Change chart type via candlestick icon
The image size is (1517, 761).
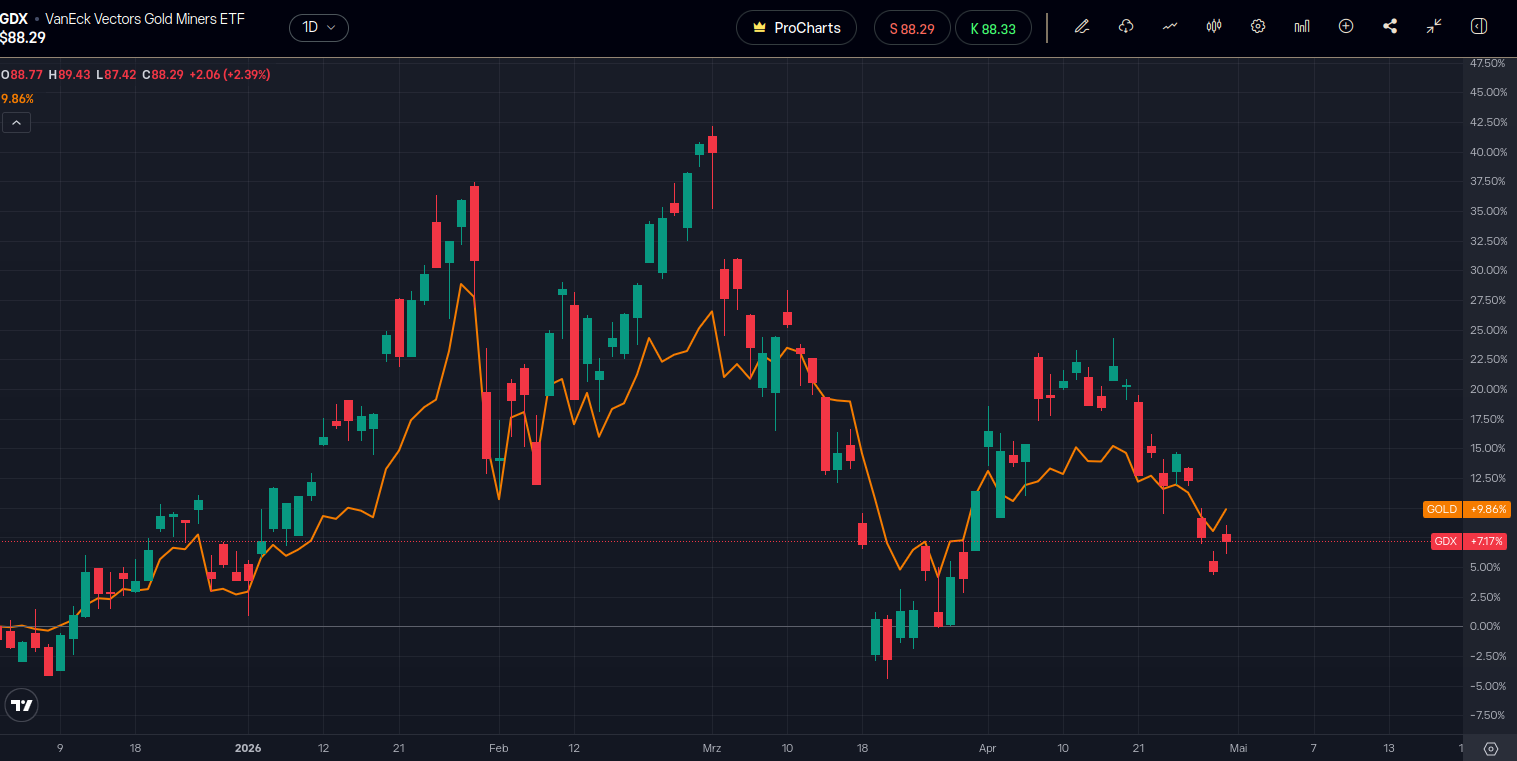1214,27
